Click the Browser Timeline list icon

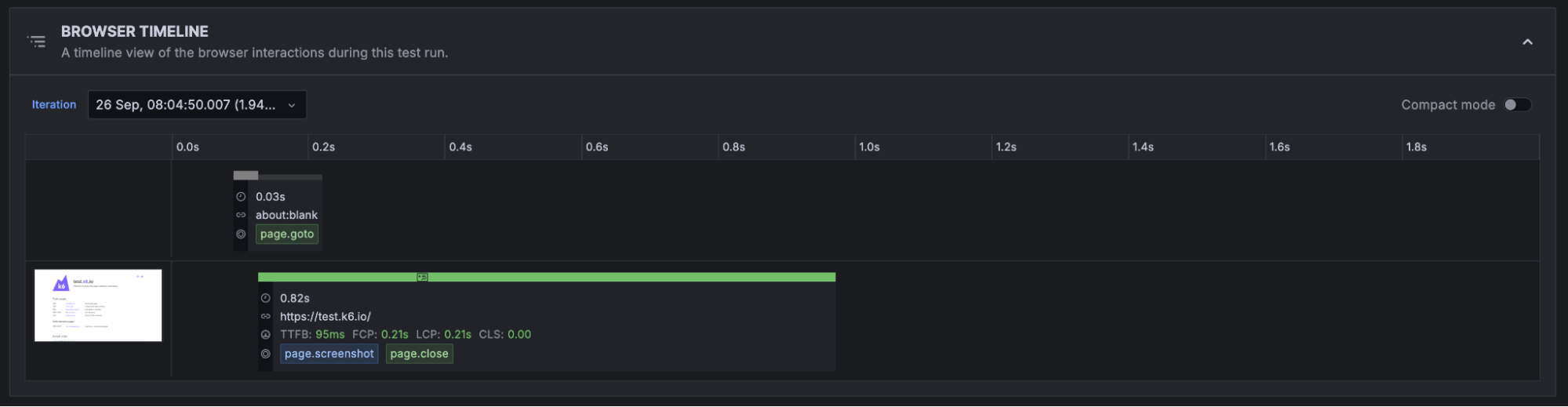[x=37, y=41]
